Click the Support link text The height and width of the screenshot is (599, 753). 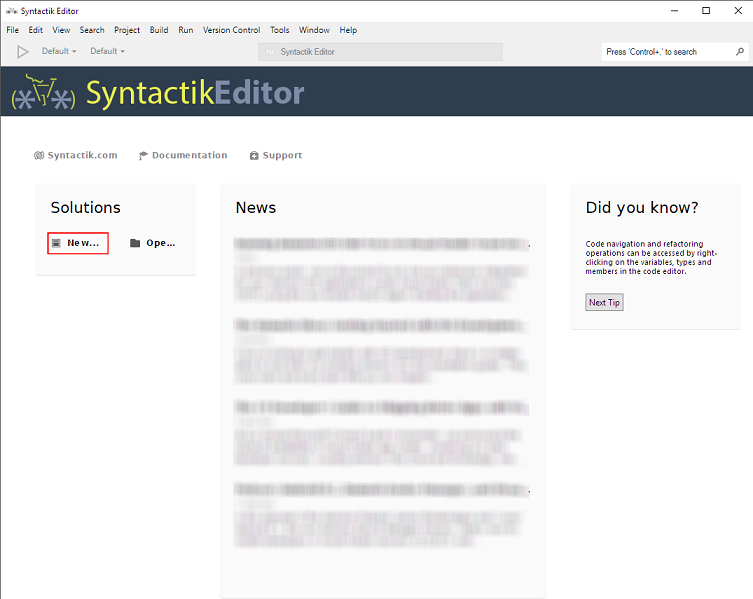(282, 156)
